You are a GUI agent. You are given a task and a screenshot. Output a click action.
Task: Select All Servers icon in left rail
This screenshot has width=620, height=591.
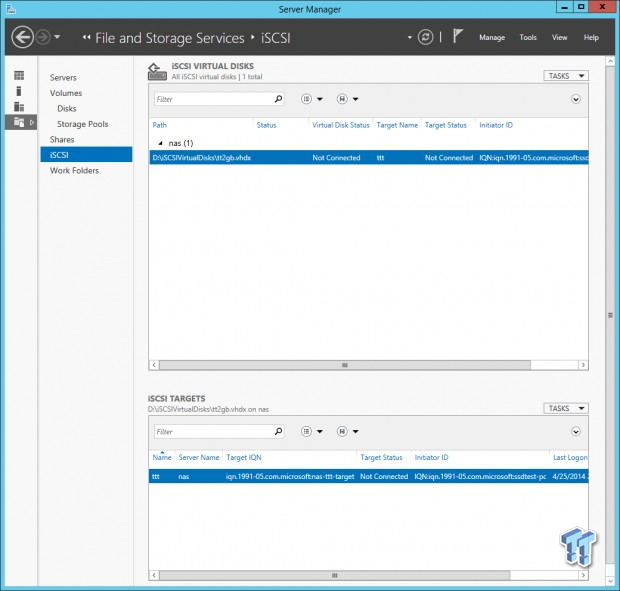[19, 106]
